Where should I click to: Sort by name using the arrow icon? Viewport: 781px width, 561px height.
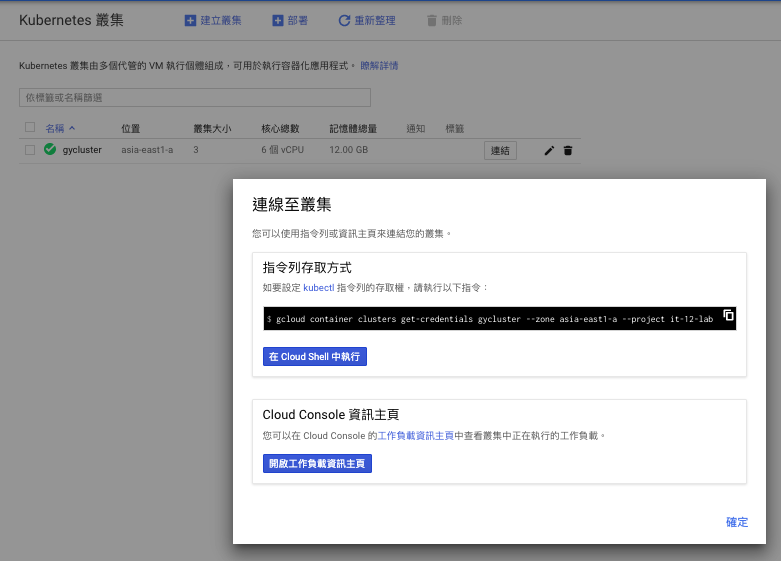point(72,128)
